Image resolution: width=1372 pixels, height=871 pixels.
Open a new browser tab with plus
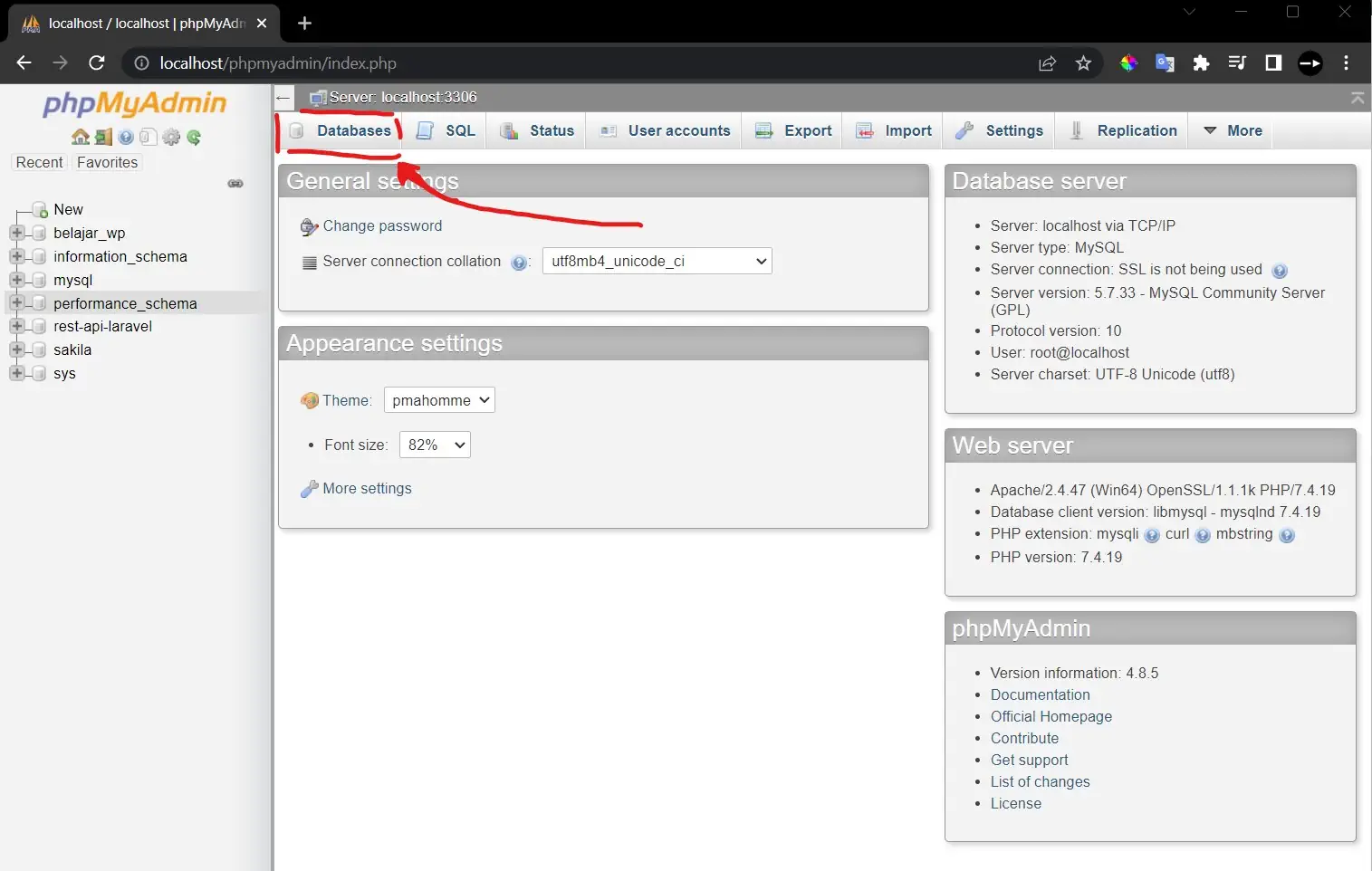pos(304,23)
